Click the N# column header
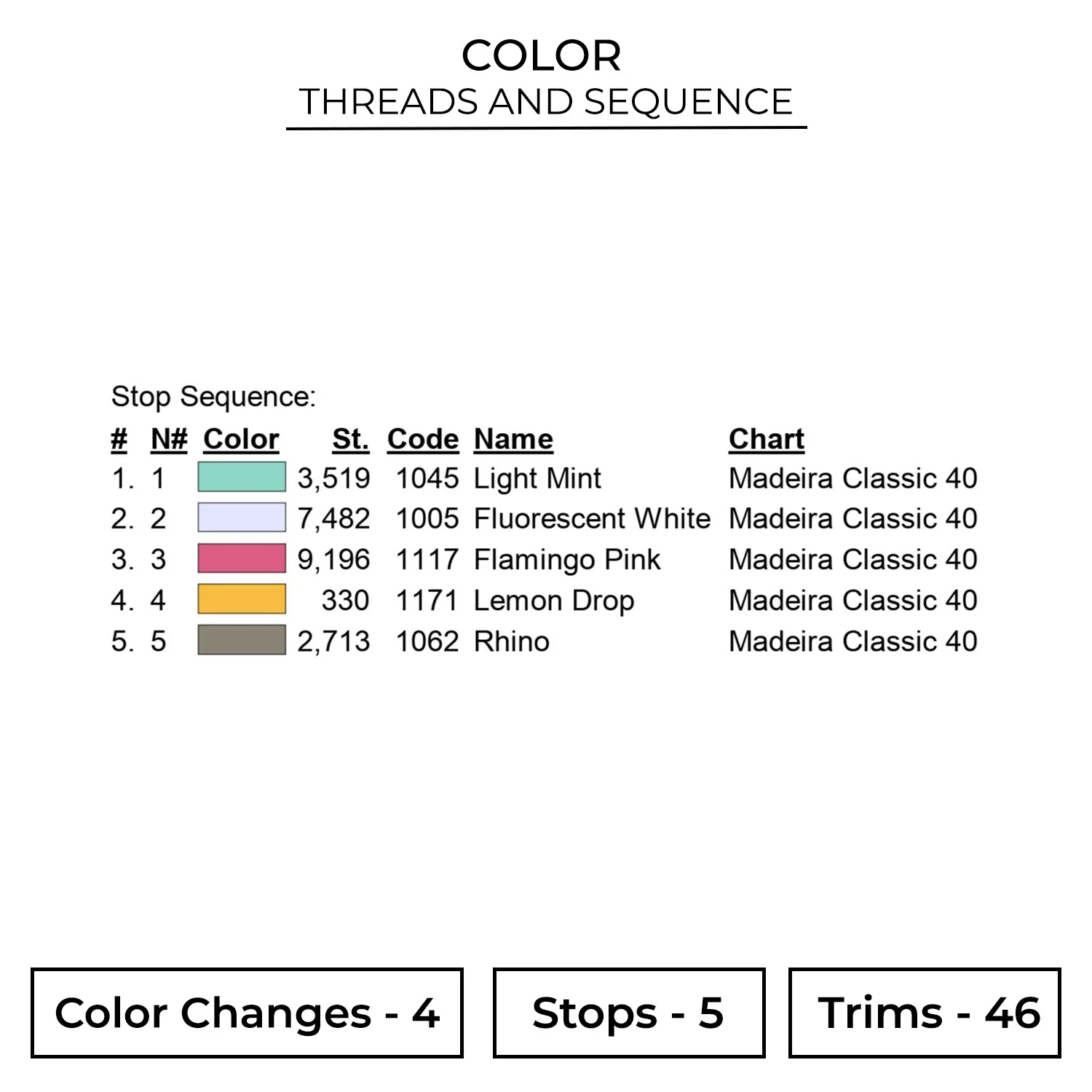The width and height of the screenshot is (1092, 1092). 169,439
